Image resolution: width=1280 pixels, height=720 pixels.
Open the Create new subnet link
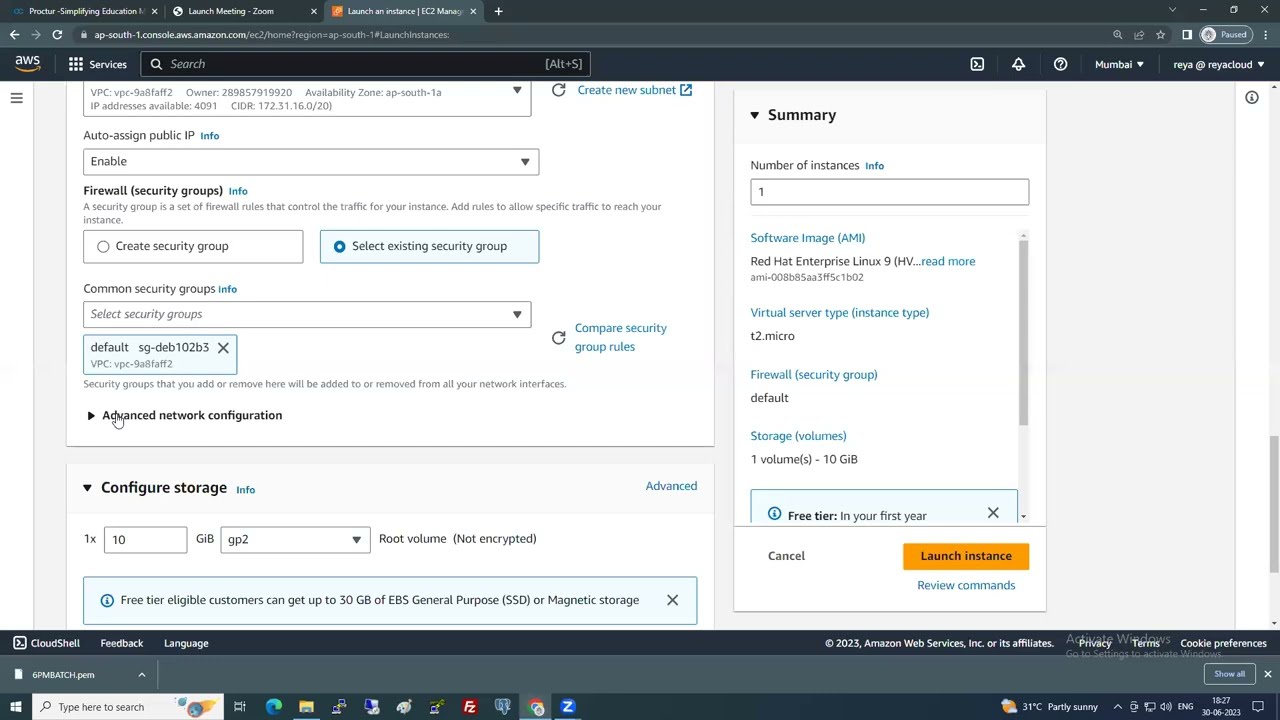[x=634, y=90]
